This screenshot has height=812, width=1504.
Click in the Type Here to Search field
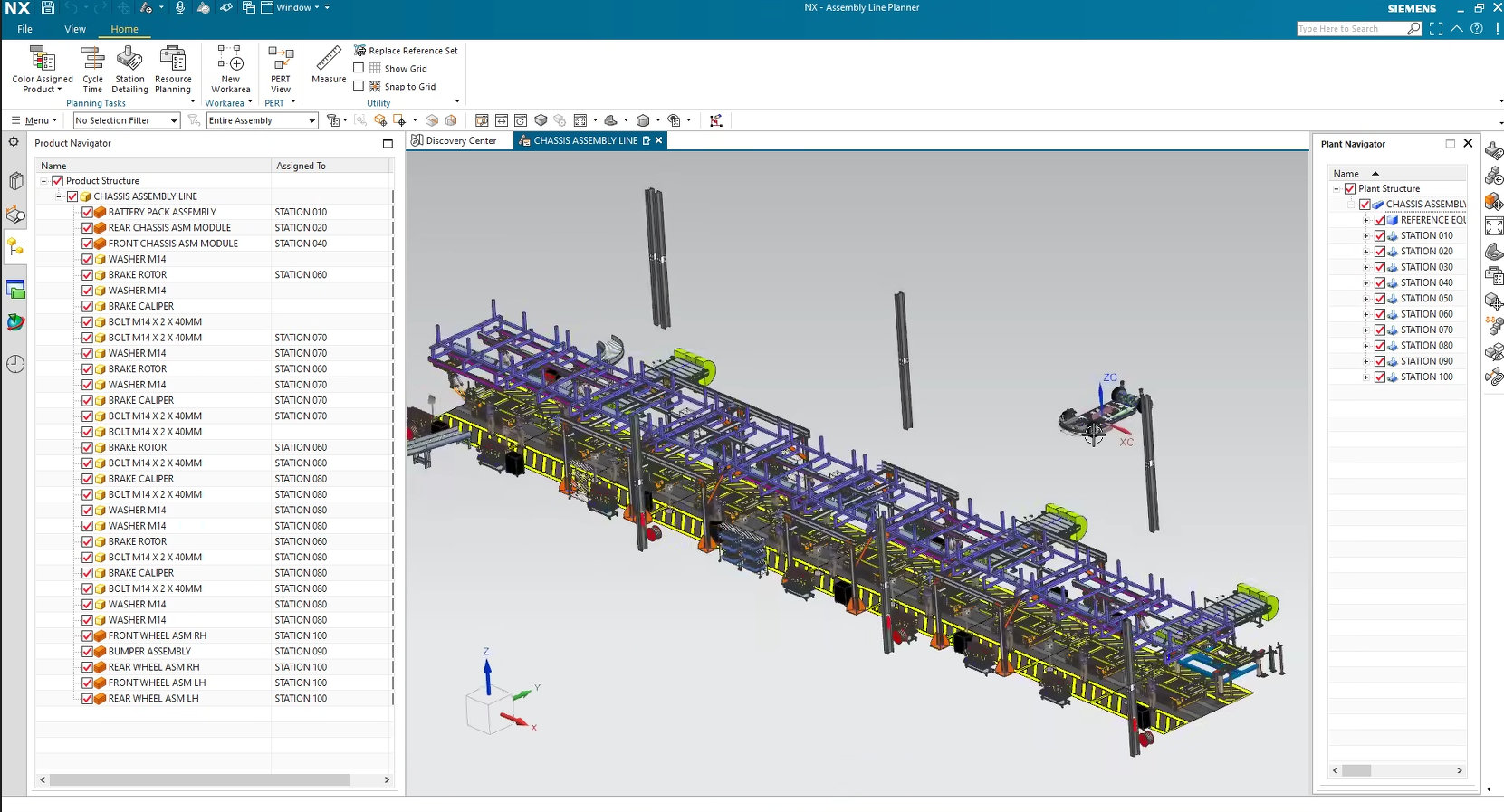pos(1352,29)
